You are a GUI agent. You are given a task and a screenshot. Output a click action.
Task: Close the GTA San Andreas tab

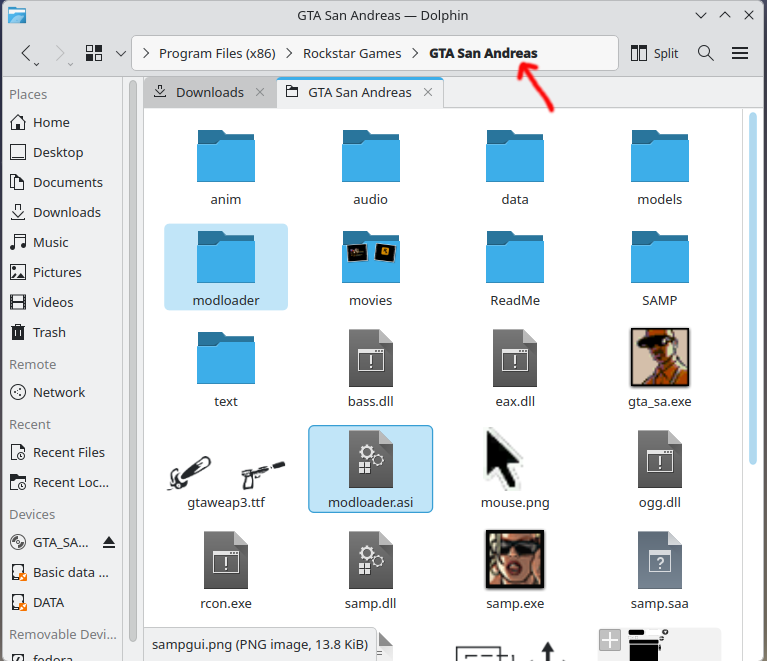coord(428,92)
